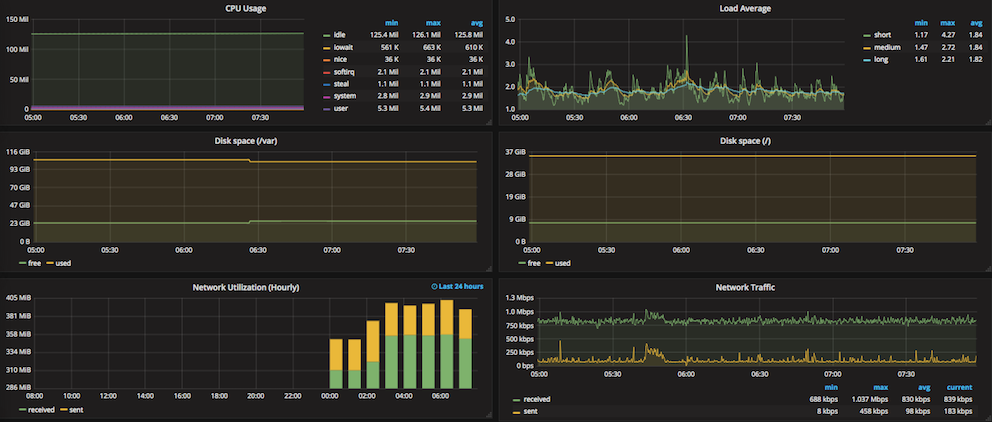Image resolution: width=992 pixels, height=422 pixels.
Task: Sort Network Traffic legend by min column
Action: pos(831,387)
